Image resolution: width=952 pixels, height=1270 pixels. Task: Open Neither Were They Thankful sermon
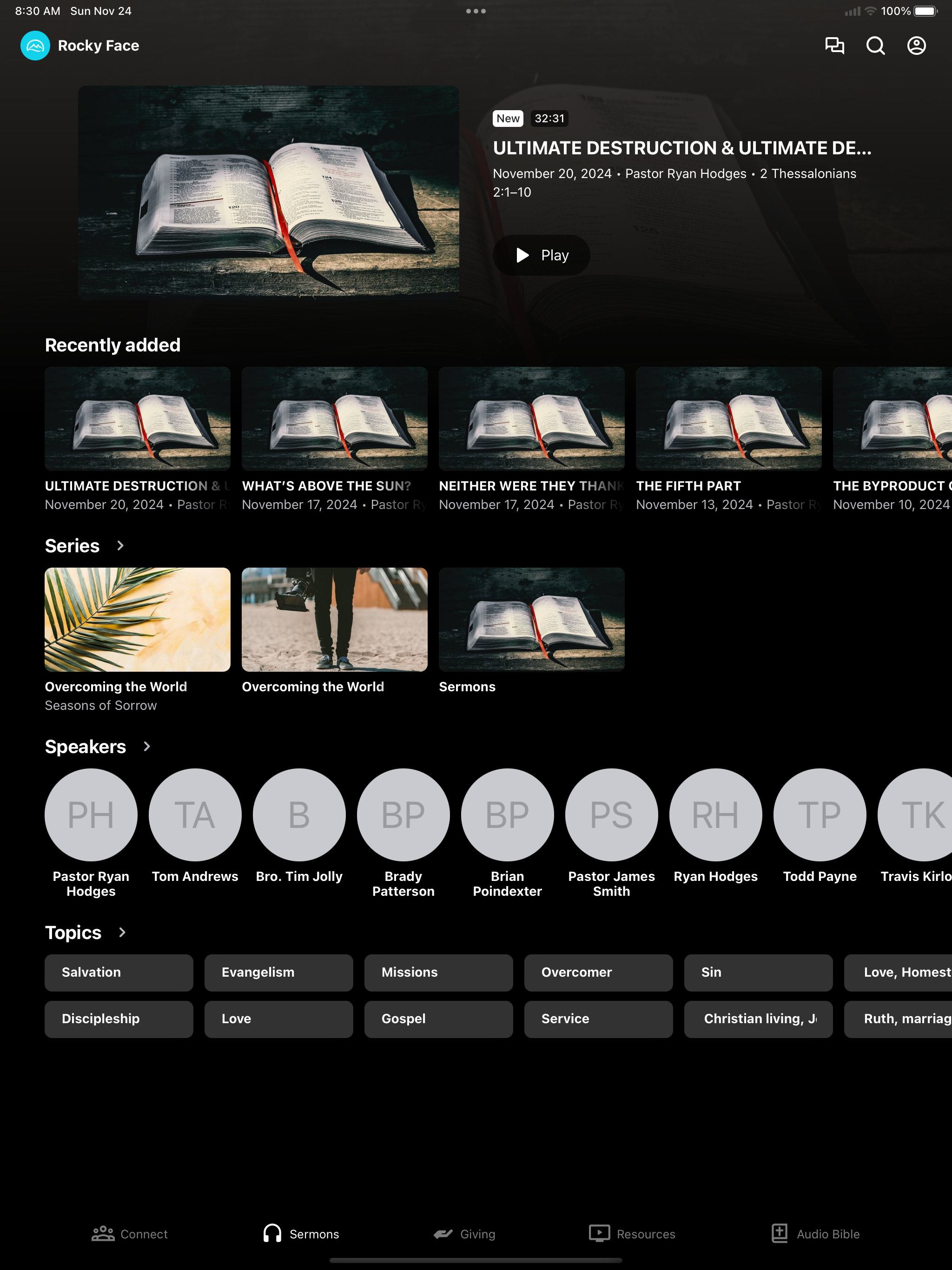coord(532,439)
